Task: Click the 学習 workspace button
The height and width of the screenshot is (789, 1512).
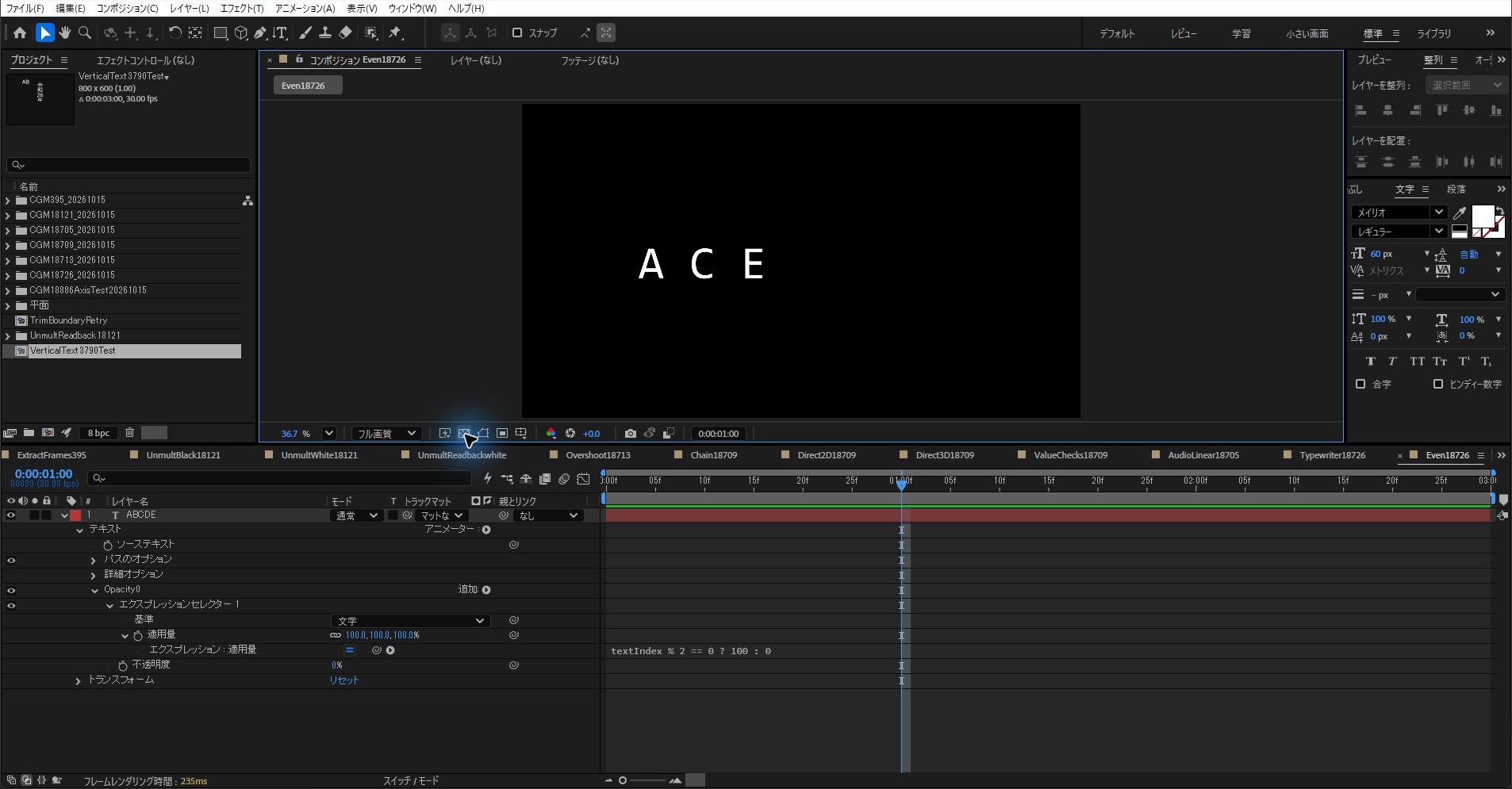Action: (1241, 33)
